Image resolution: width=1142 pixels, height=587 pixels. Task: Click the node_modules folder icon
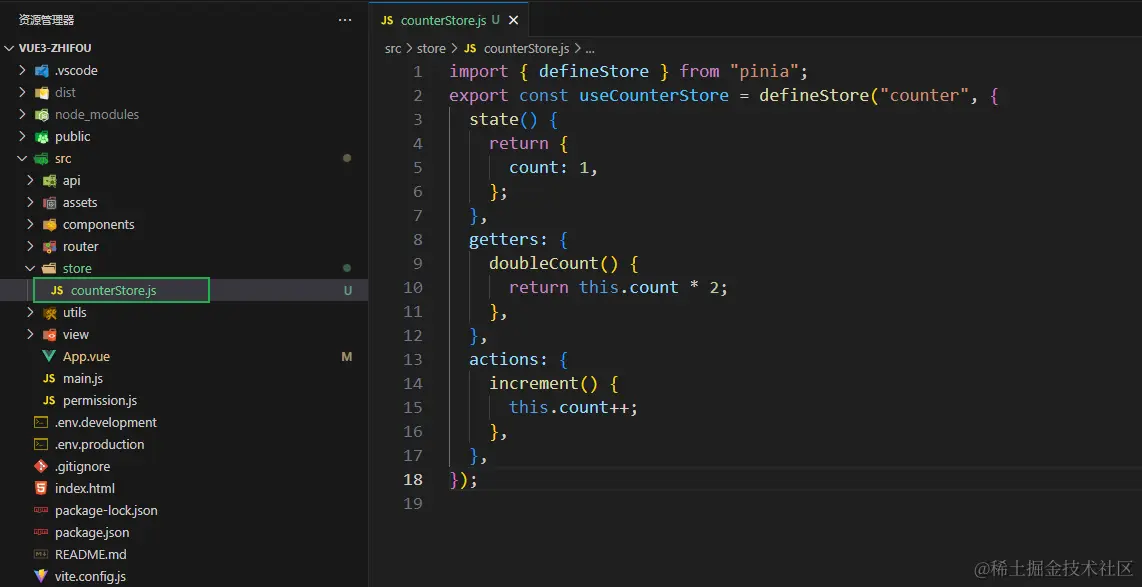point(42,114)
